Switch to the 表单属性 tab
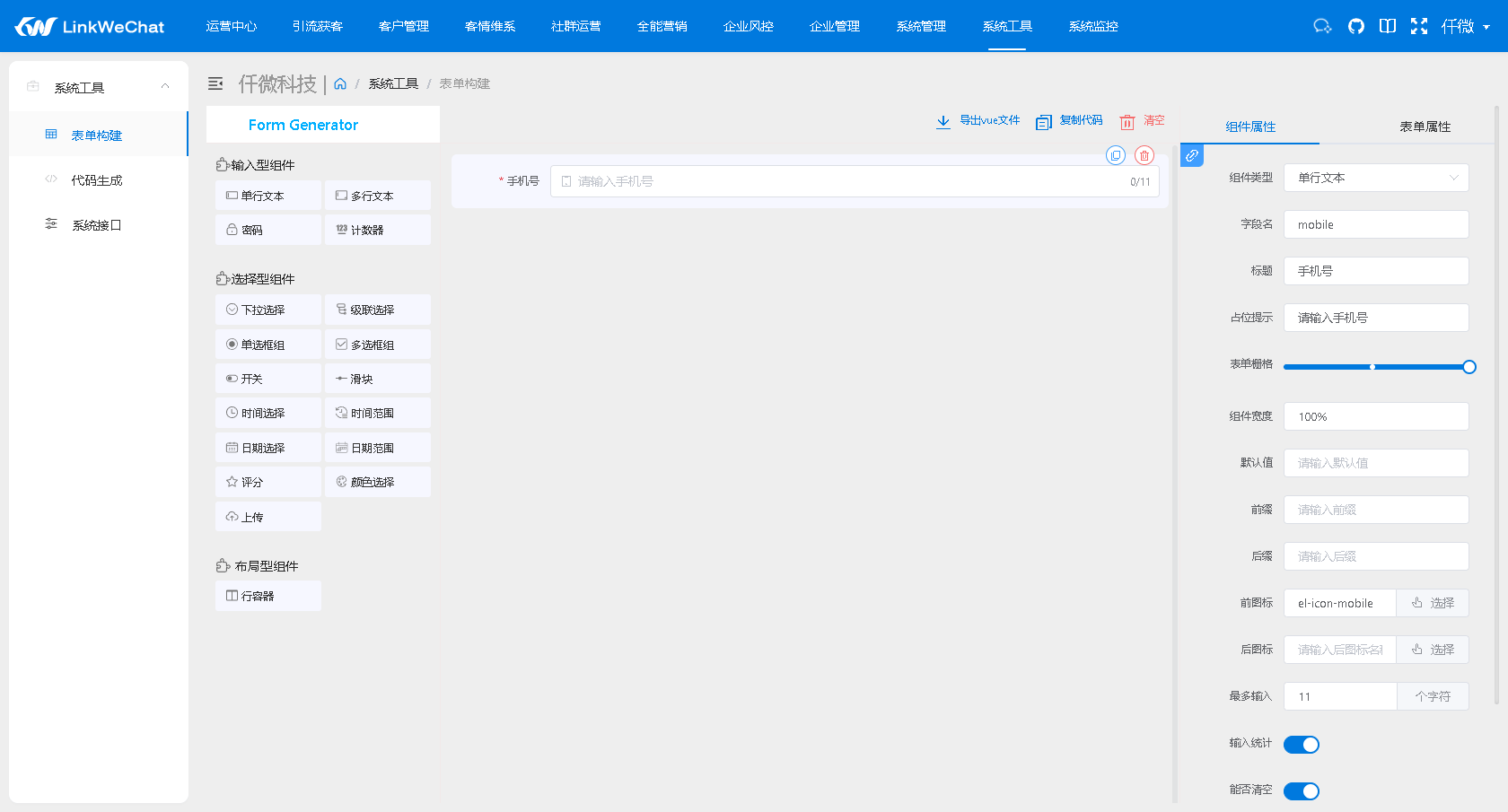 click(x=1423, y=127)
